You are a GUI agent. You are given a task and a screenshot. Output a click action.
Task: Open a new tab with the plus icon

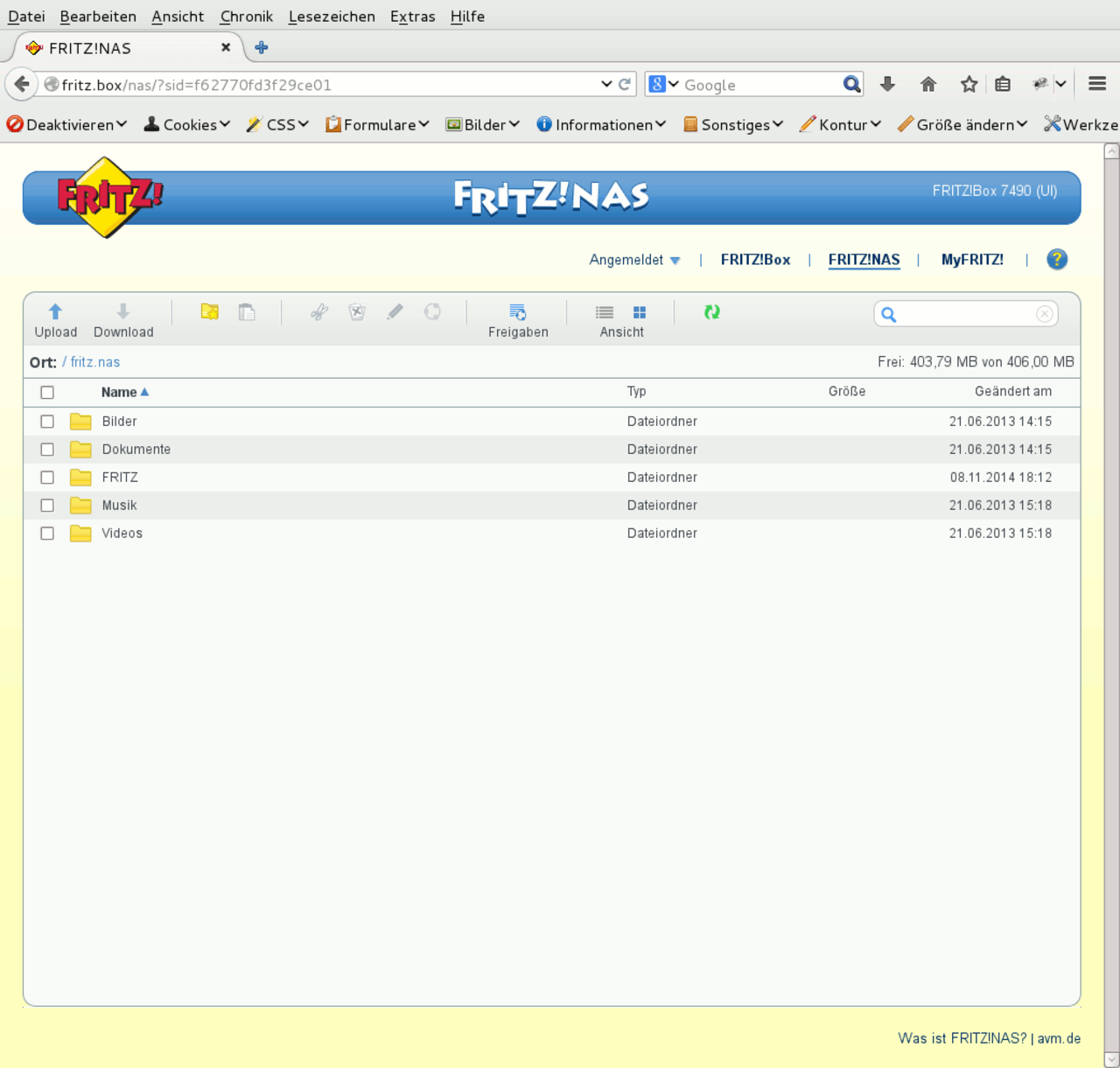[261, 47]
